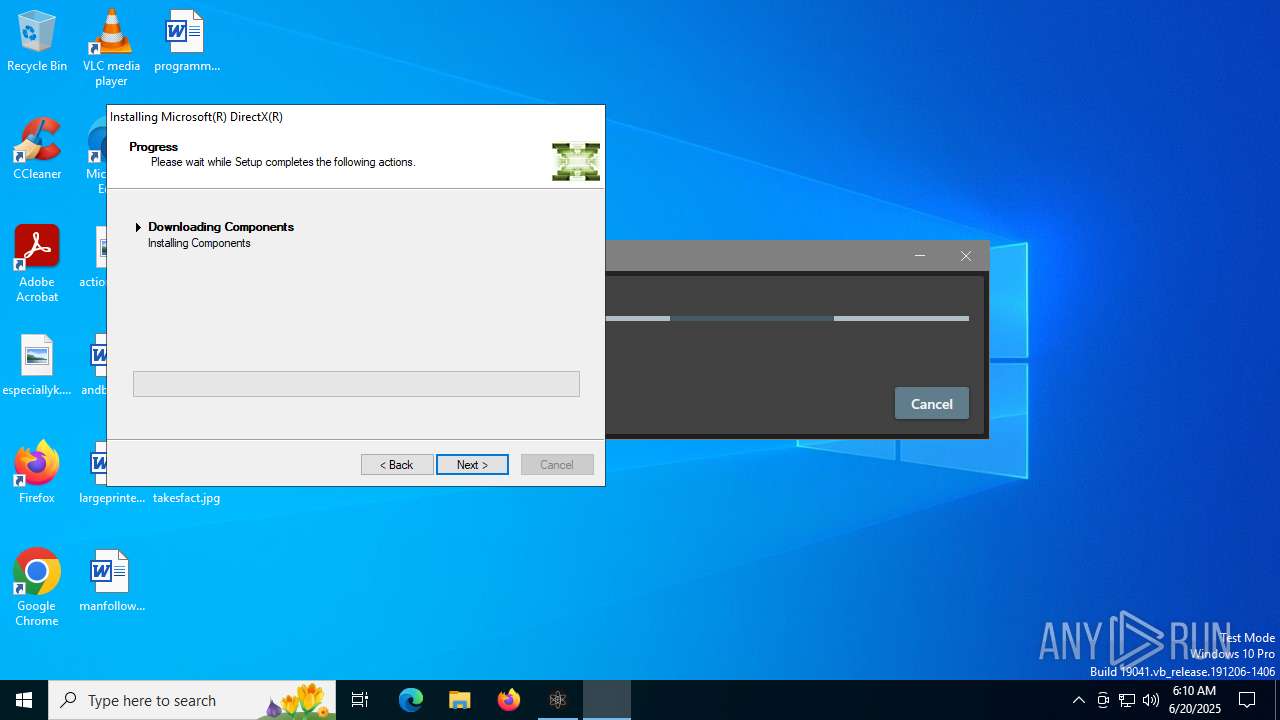Open the taskbar clock and date
Image resolution: width=1280 pixels, height=720 pixels.
pyautogui.click(x=1195, y=700)
